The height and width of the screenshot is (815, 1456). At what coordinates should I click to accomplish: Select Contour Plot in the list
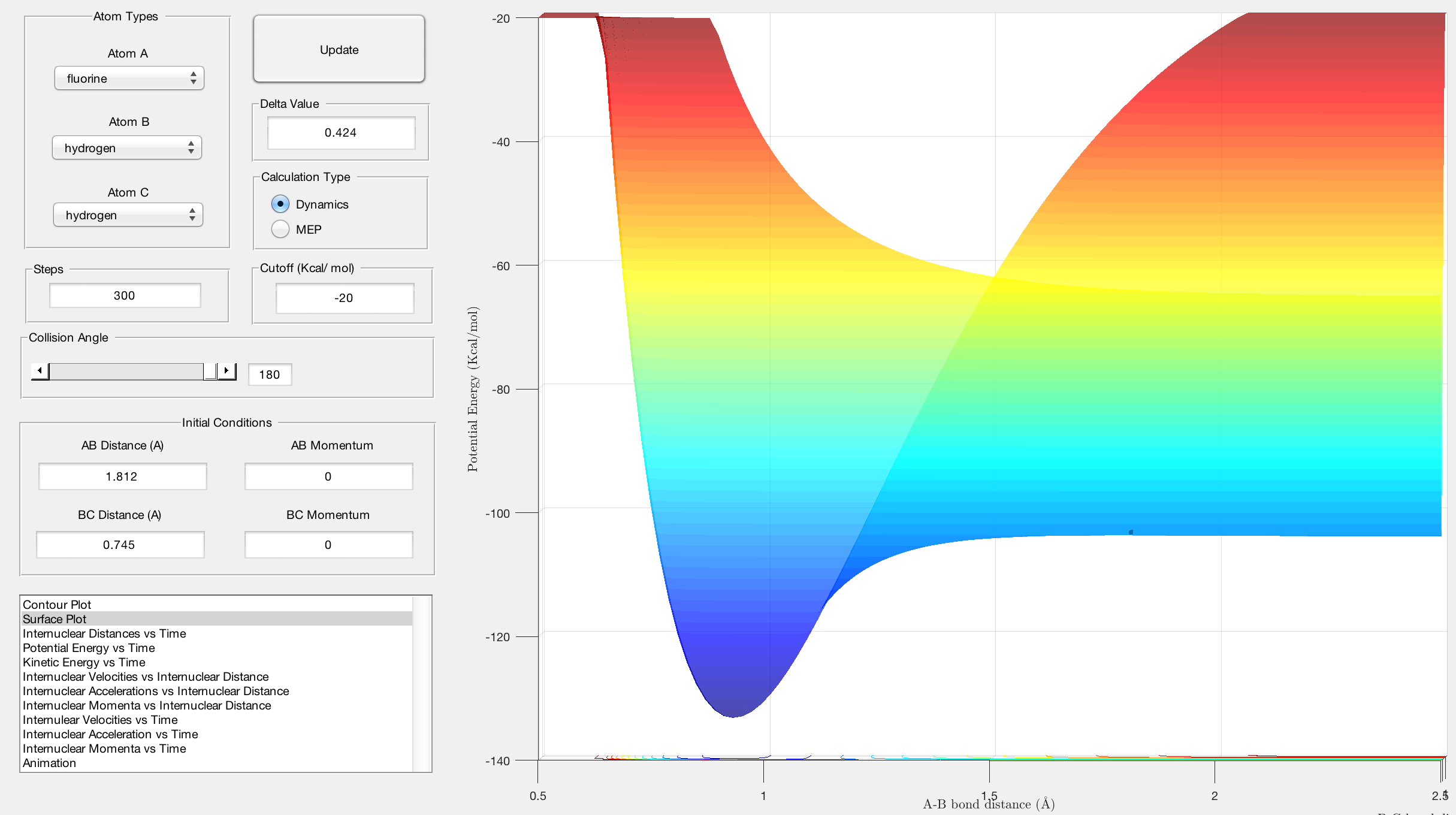[57, 605]
